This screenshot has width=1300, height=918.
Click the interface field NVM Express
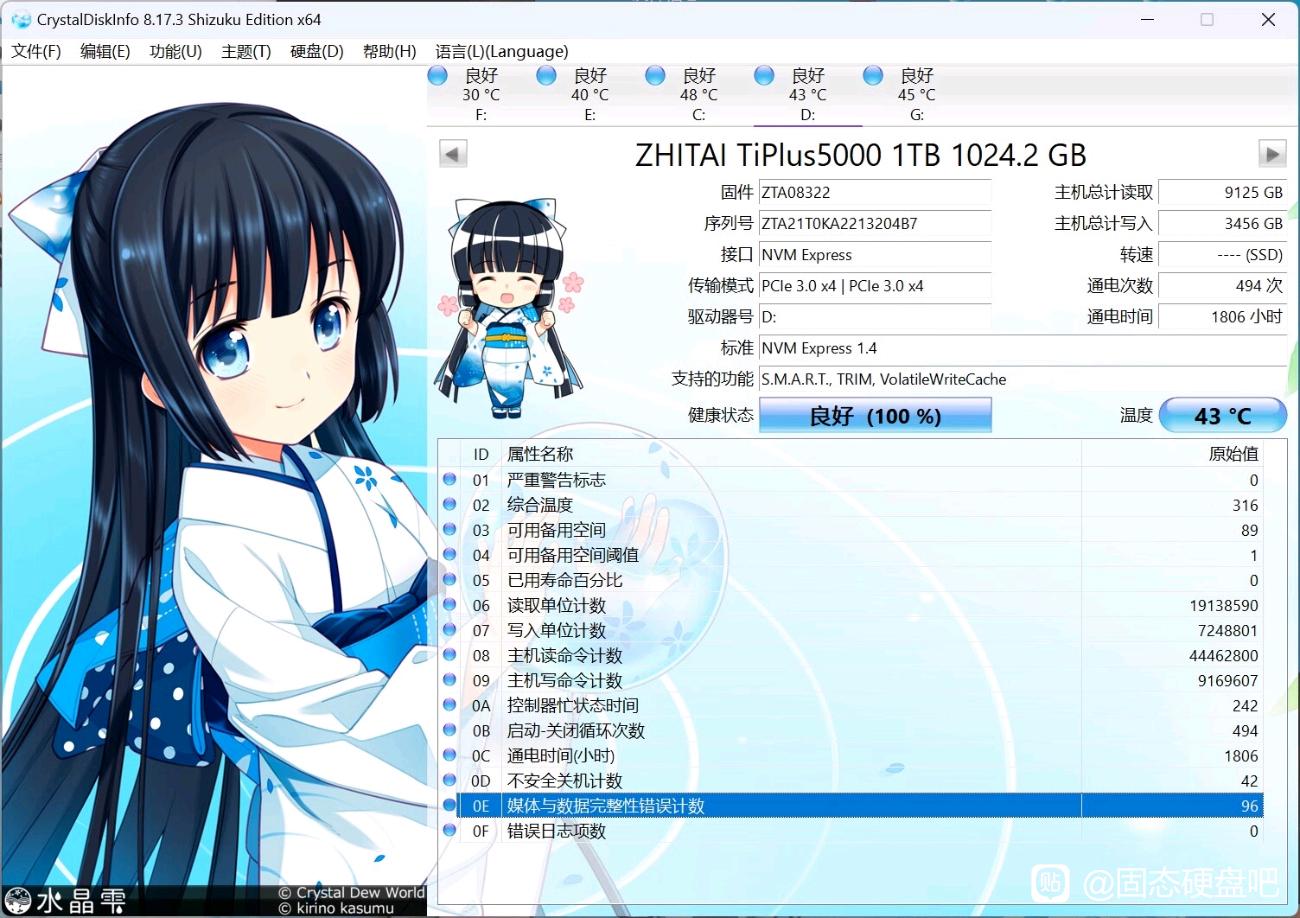click(x=875, y=254)
